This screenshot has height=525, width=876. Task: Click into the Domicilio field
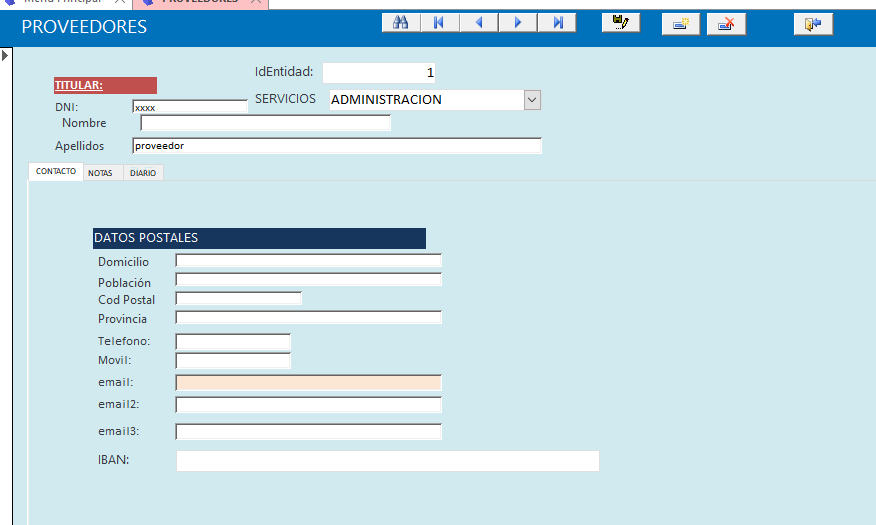308,261
